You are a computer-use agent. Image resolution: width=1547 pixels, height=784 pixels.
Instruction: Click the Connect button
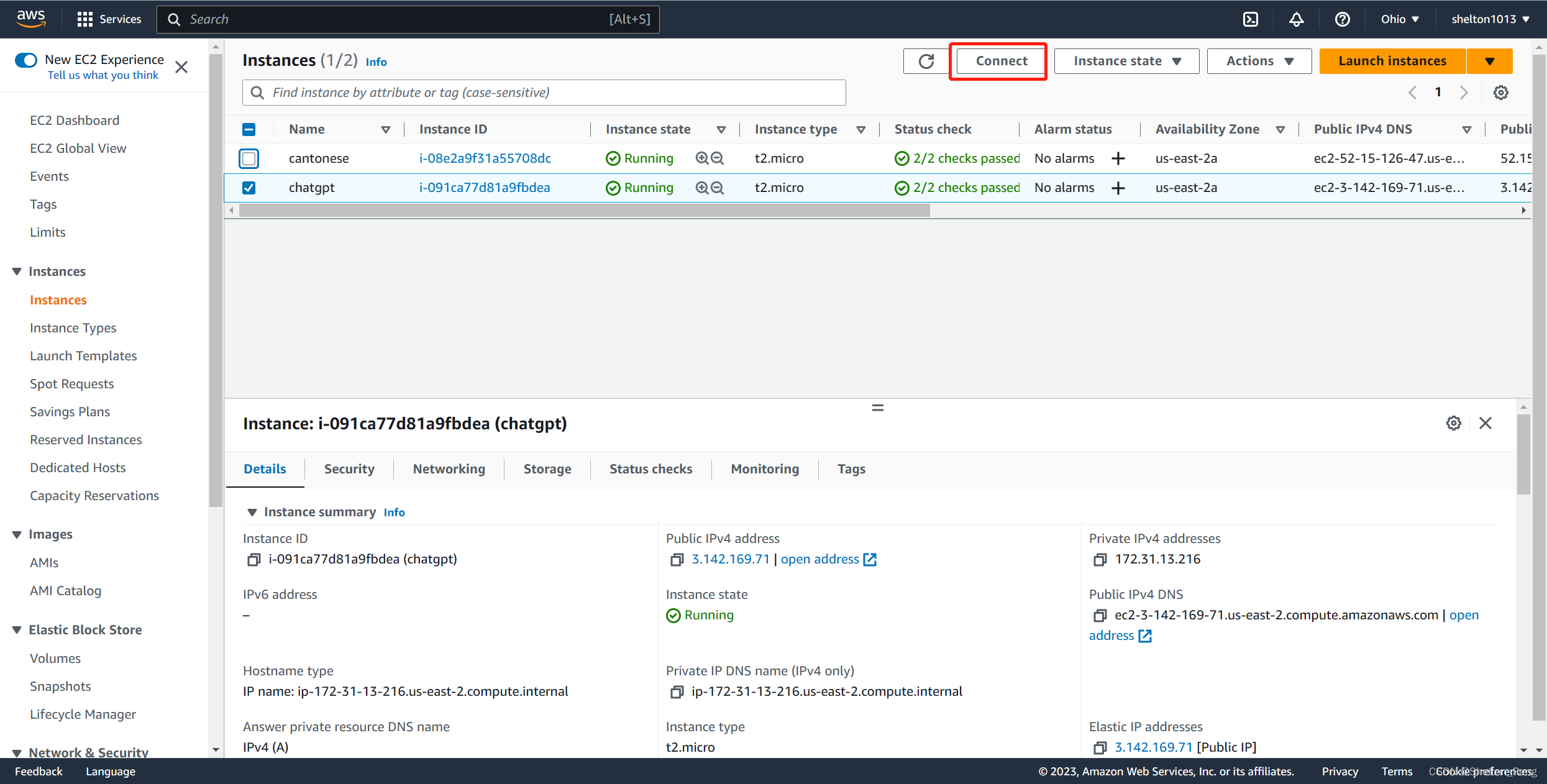pos(1001,61)
